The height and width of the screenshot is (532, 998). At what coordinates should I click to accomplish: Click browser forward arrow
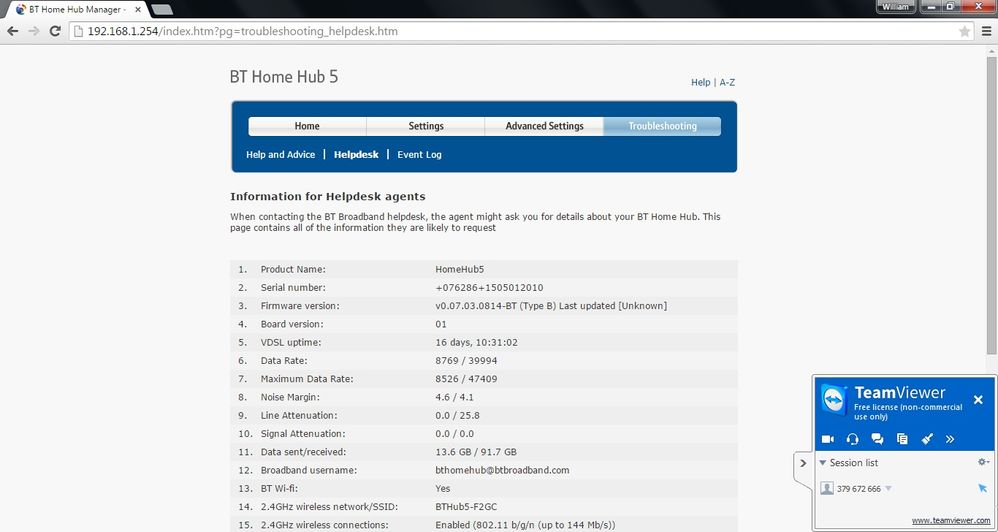pos(34,31)
